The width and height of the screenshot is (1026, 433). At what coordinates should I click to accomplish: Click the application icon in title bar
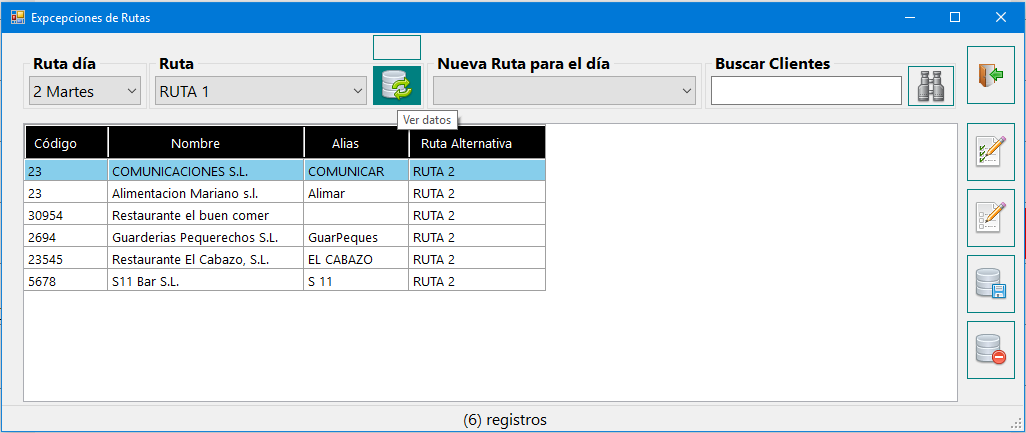point(18,17)
